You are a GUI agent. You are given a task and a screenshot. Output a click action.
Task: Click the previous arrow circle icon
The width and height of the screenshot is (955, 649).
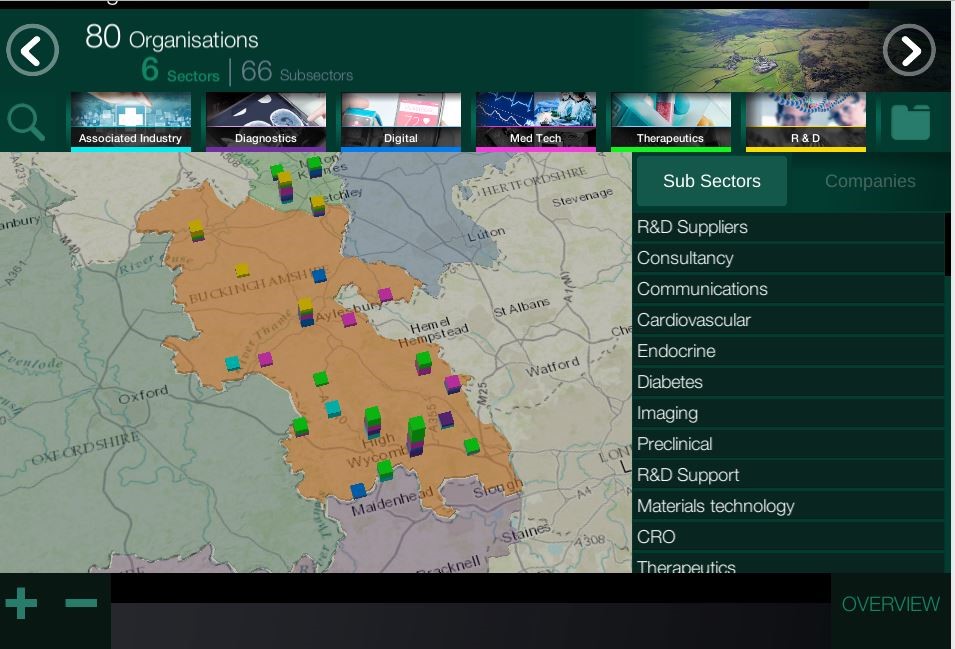point(33,49)
